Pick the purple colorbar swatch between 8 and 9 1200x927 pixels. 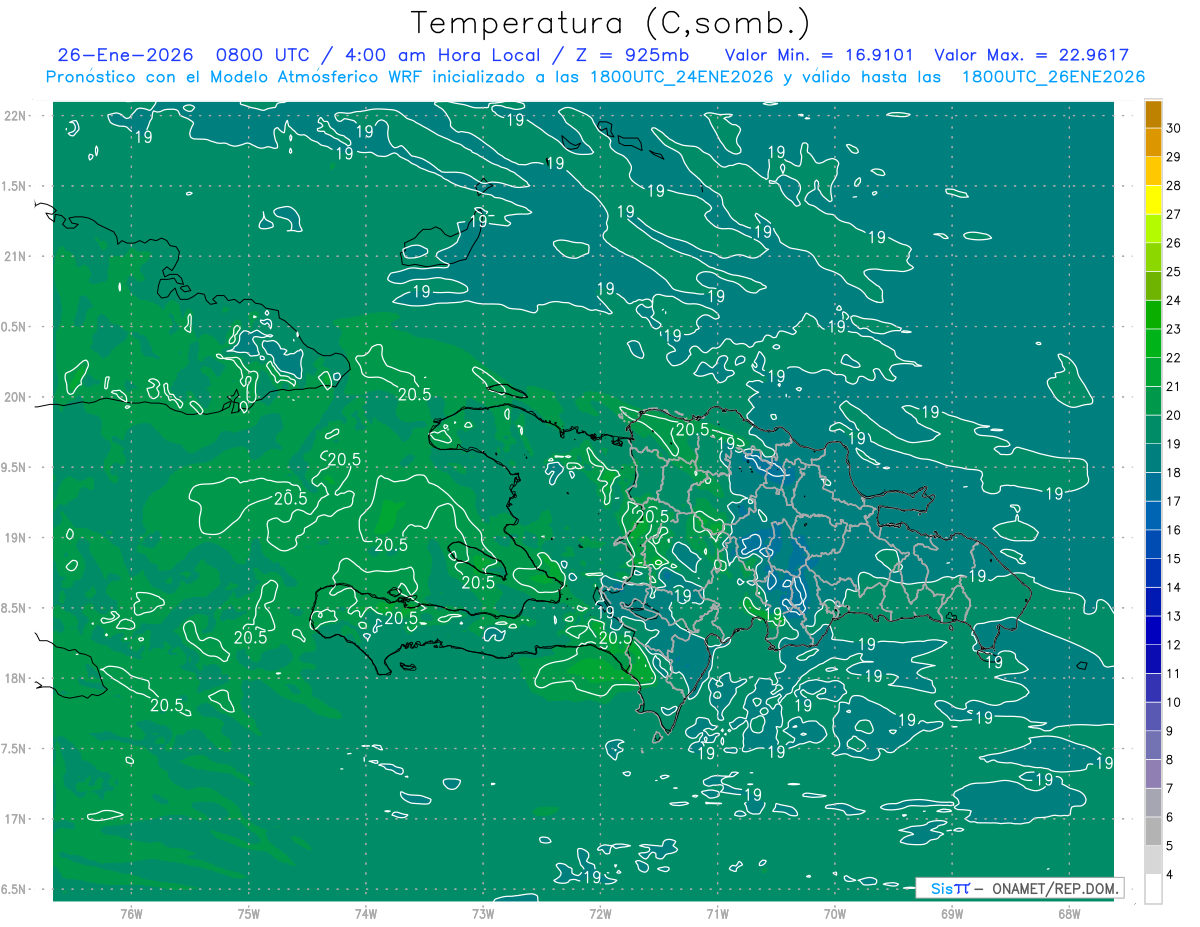pos(1153,745)
